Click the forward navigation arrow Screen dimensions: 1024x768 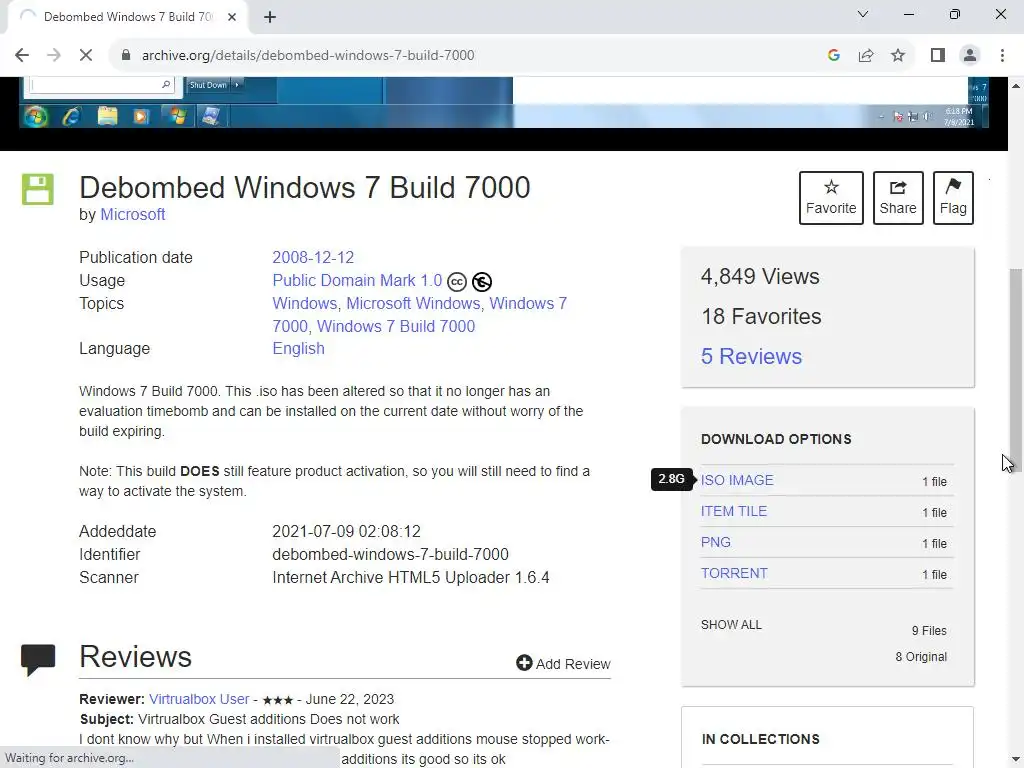pos(54,56)
